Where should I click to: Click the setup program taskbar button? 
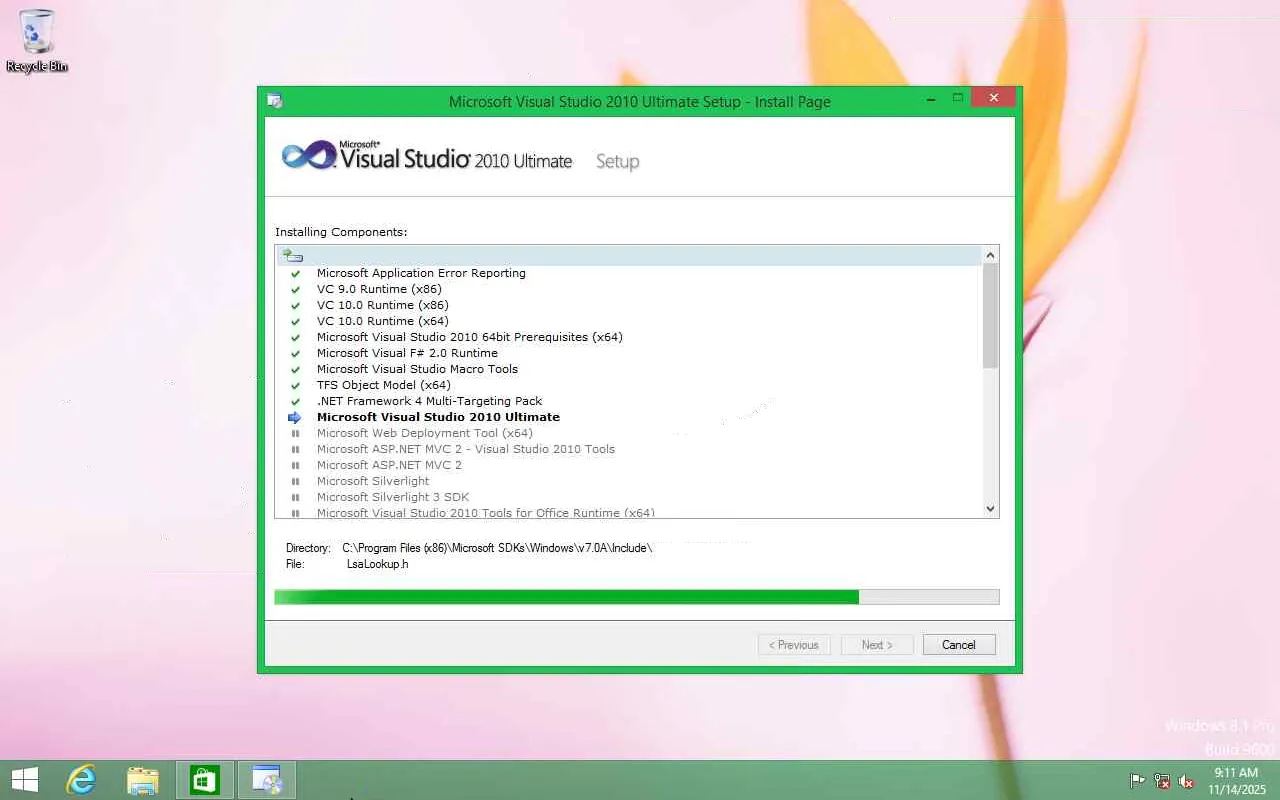pyautogui.click(x=267, y=780)
